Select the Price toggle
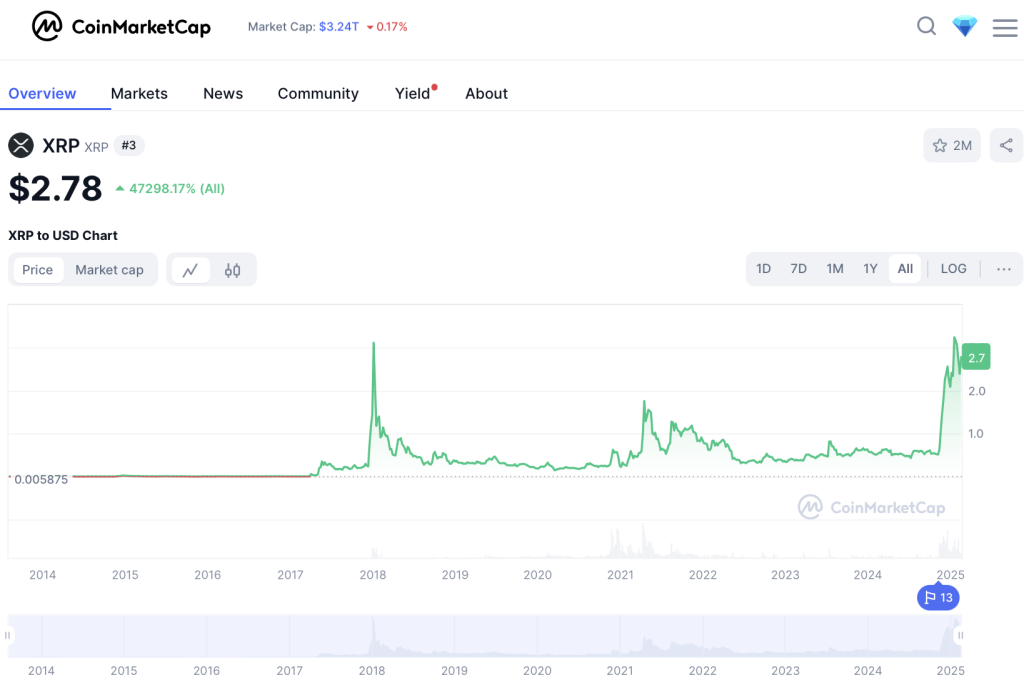The height and width of the screenshot is (683, 1024). coord(38,270)
